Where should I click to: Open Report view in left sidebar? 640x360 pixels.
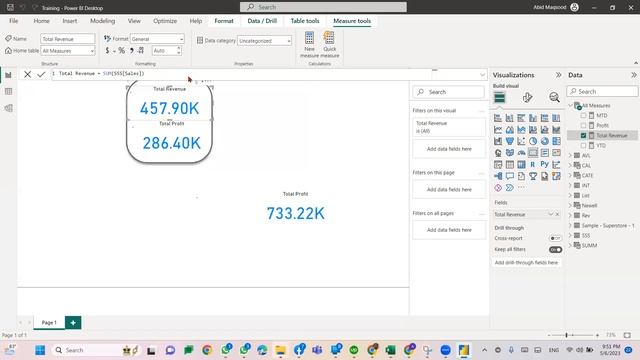8,75
